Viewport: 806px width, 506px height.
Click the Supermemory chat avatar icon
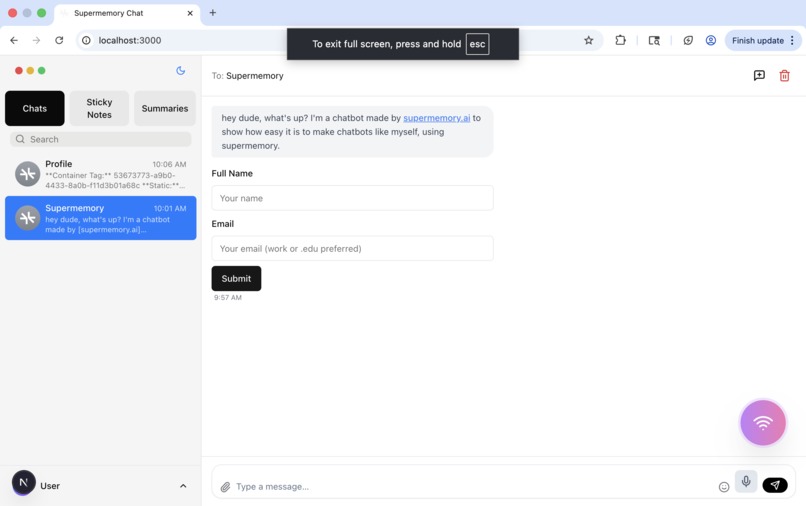[27, 218]
